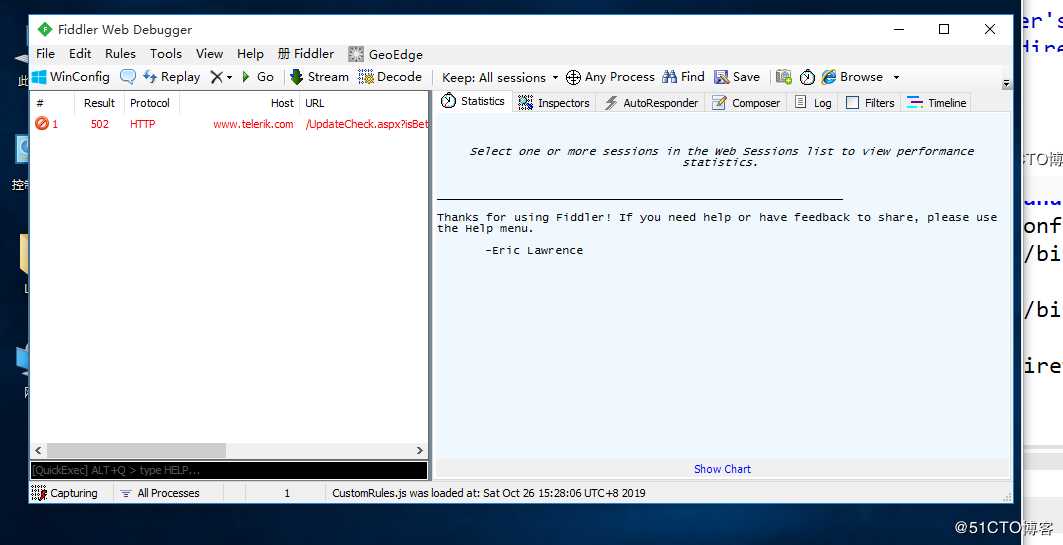Screen dimensions: 1063x545
Task: Click the Go resume button
Action: coord(258,77)
